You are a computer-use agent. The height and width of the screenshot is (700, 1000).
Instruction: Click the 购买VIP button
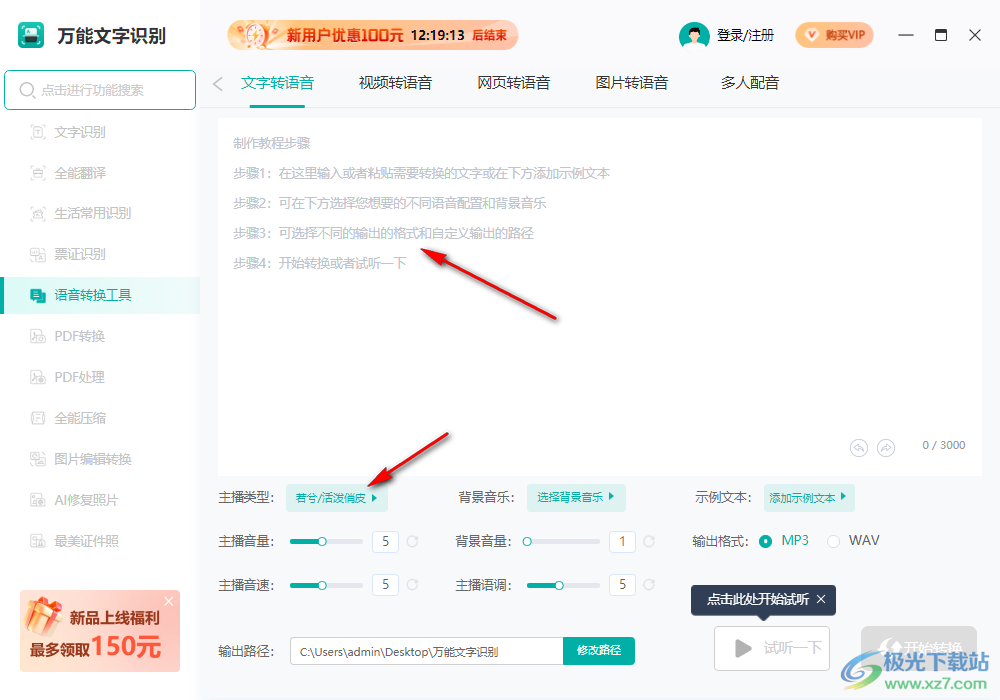tap(834, 35)
